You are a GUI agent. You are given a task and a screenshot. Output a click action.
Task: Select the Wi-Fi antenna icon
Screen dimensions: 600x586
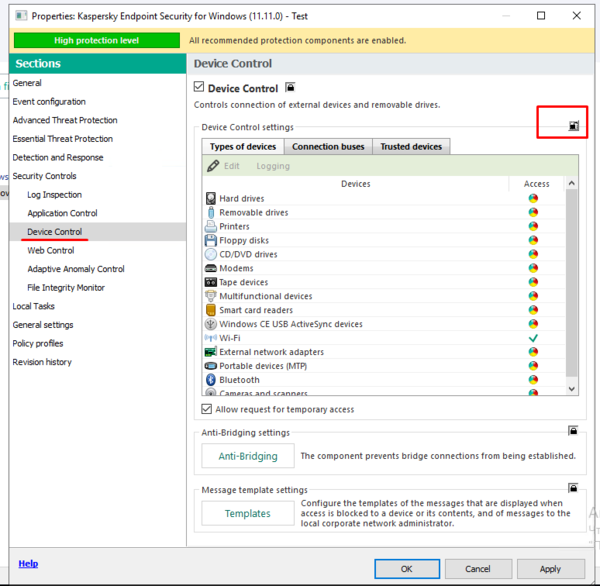211,338
